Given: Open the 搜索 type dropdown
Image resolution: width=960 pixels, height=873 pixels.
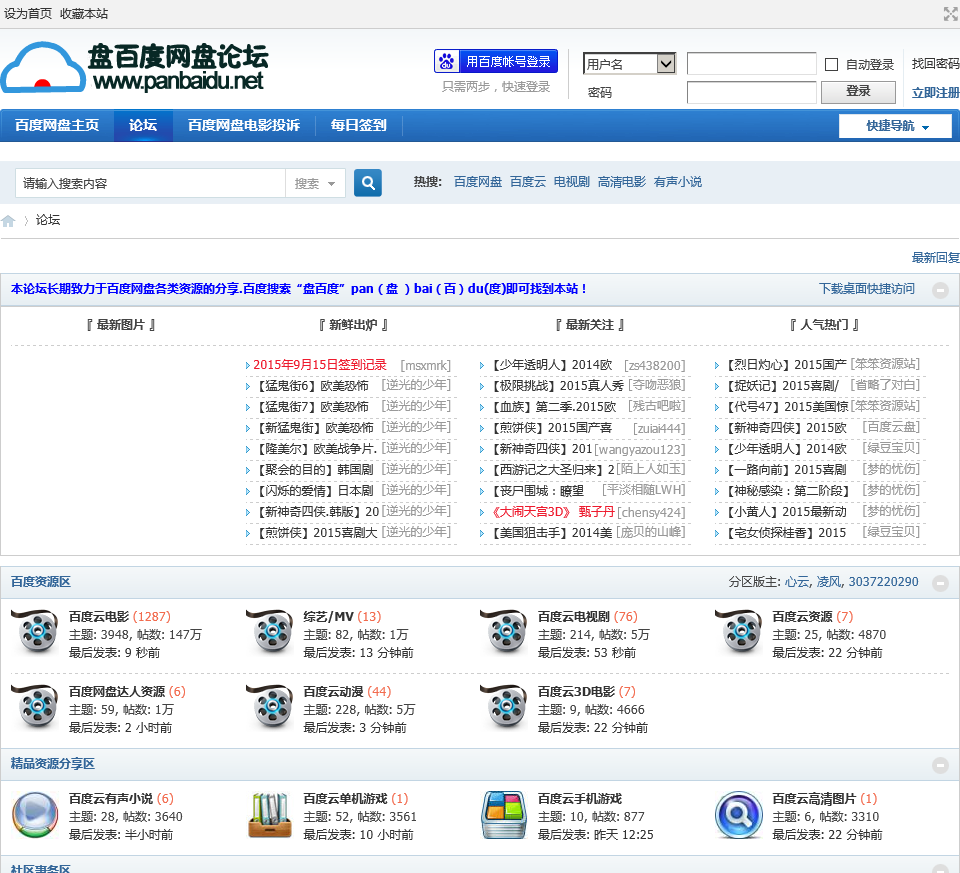Looking at the screenshot, I should 315,183.
